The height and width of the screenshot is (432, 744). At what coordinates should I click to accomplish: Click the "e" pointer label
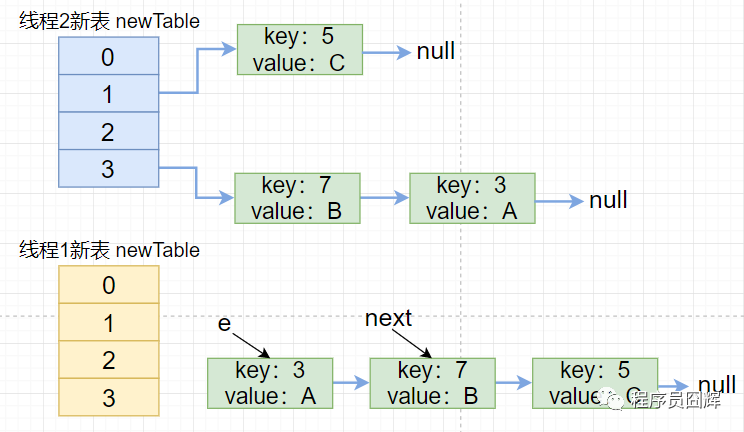(223, 326)
